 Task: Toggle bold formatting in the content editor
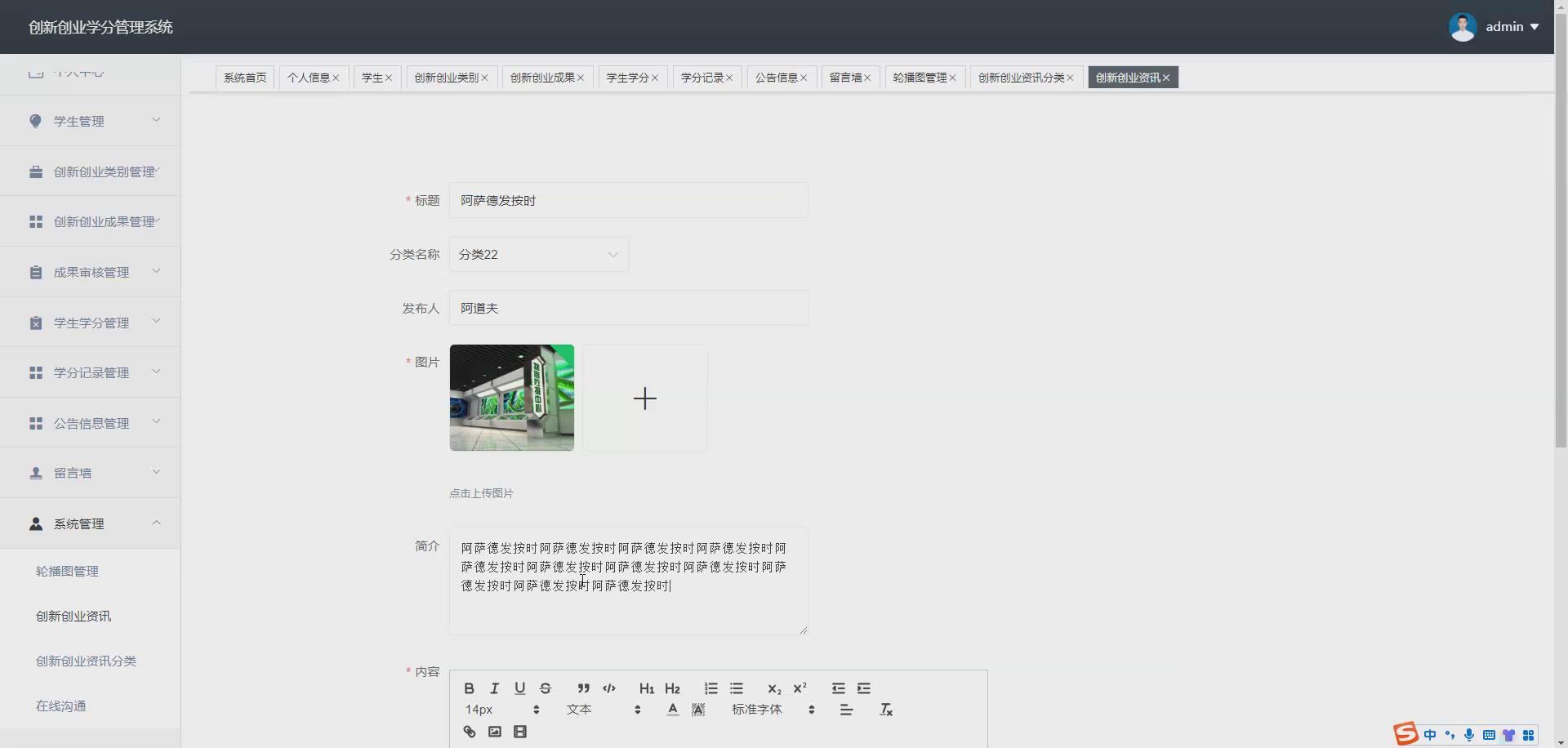tap(469, 688)
